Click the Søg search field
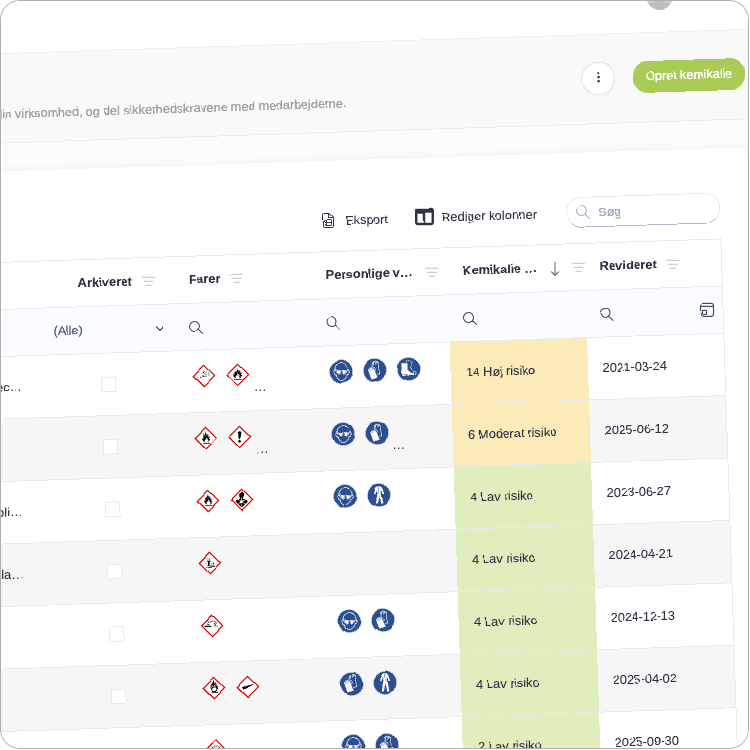Viewport: 750px width, 750px height. [650, 211]
